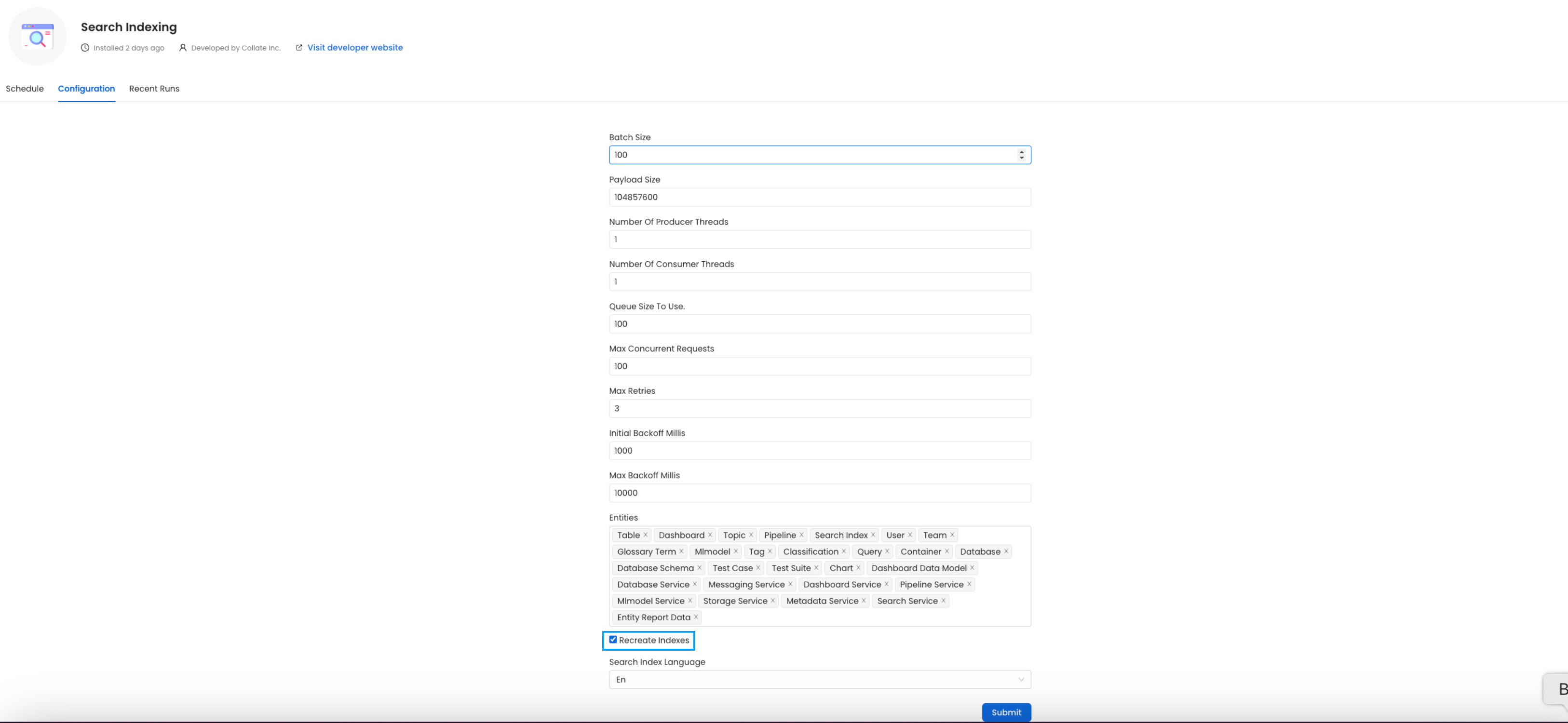Open the Visit developer website link
This screenshot has width=1568, height=723.
pos(354,47)
